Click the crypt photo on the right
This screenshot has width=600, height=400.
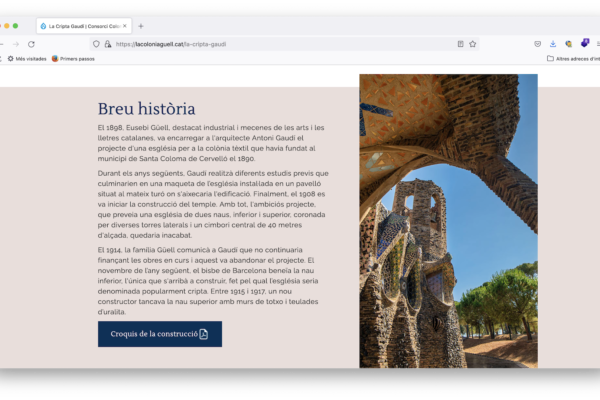click(448, 220)
